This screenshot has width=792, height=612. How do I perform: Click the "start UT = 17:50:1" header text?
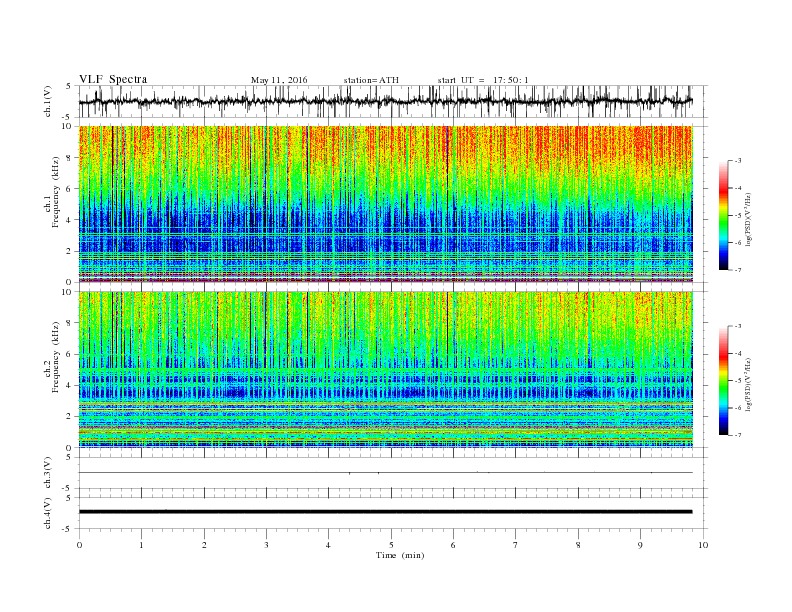click(x=483, y=80)
